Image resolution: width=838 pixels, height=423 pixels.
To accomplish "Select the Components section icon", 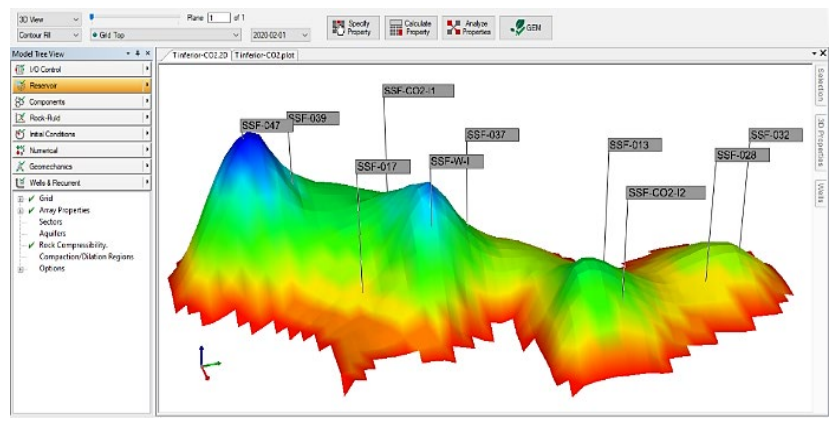I will coord(19,102).
